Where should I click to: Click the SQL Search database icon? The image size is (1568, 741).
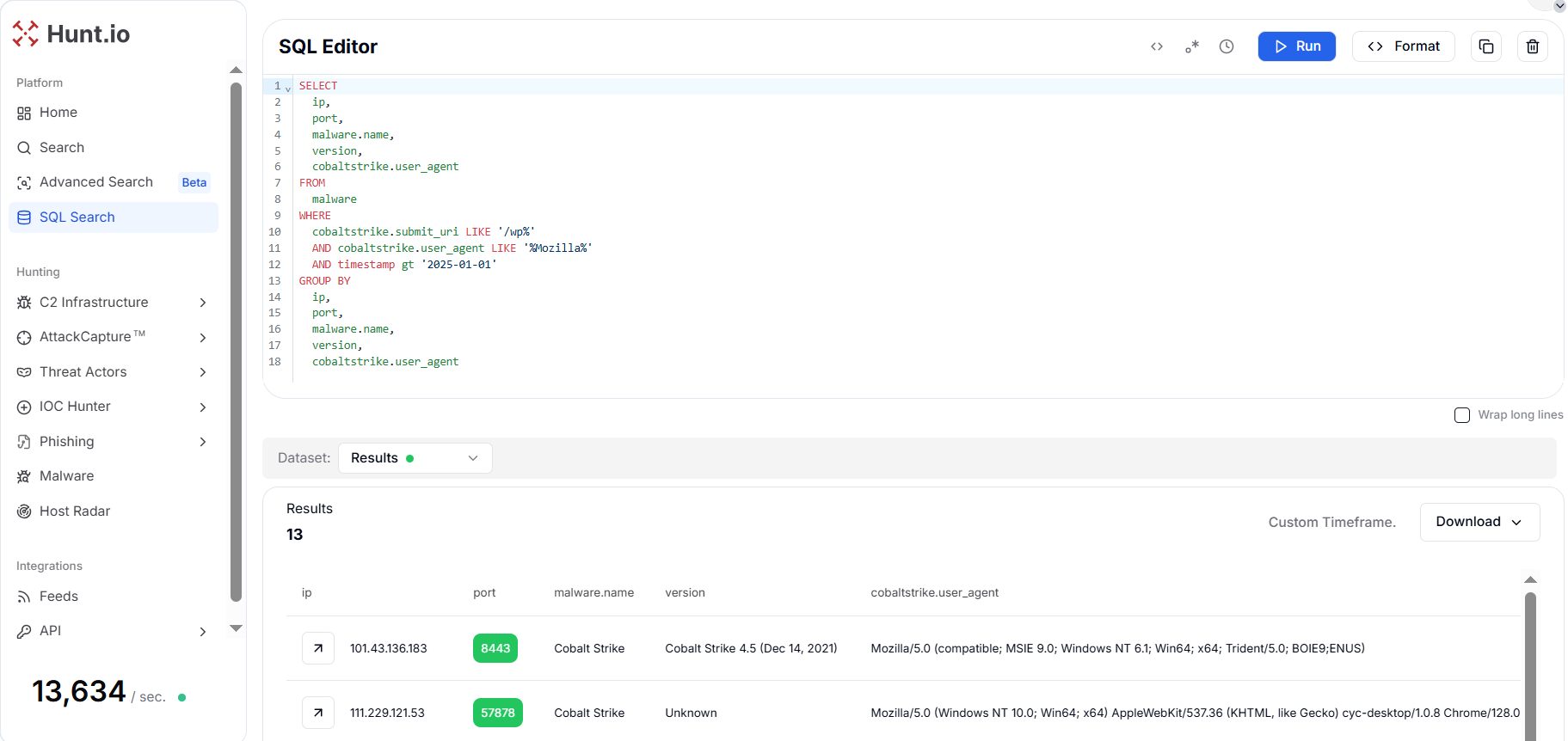click(x=24, y=217)
